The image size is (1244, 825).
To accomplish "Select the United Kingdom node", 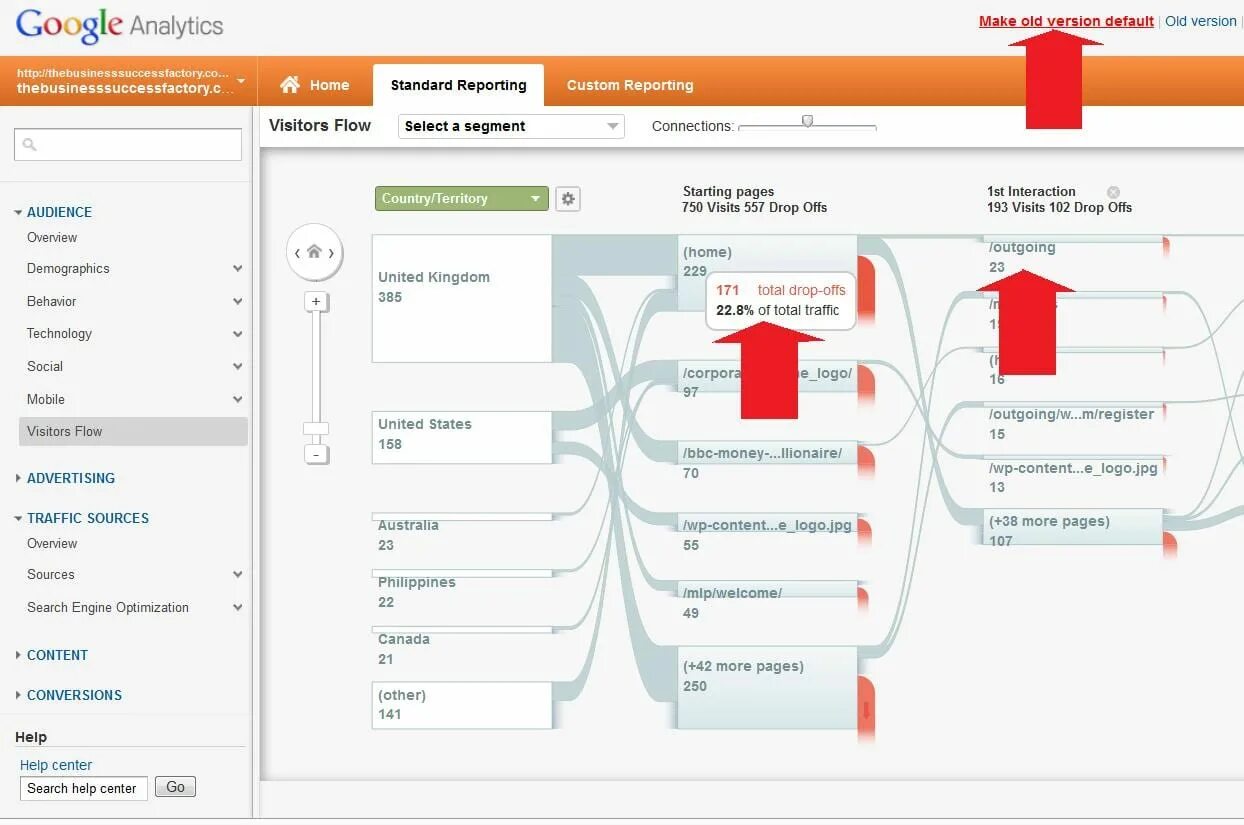I will pyautogui.click(x=462, y=298).
